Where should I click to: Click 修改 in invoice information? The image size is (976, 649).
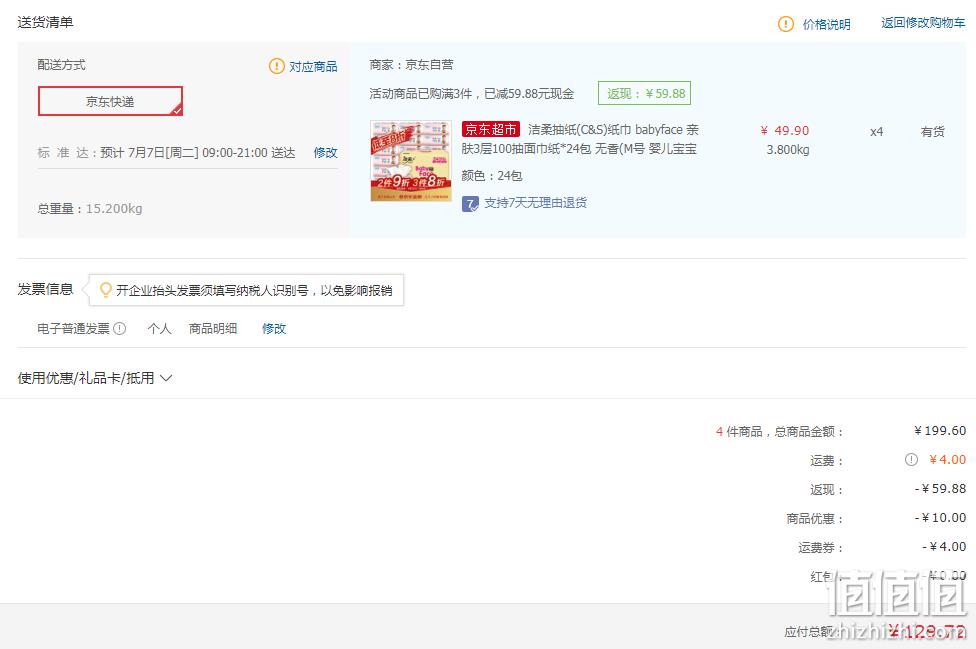[274, 329]
